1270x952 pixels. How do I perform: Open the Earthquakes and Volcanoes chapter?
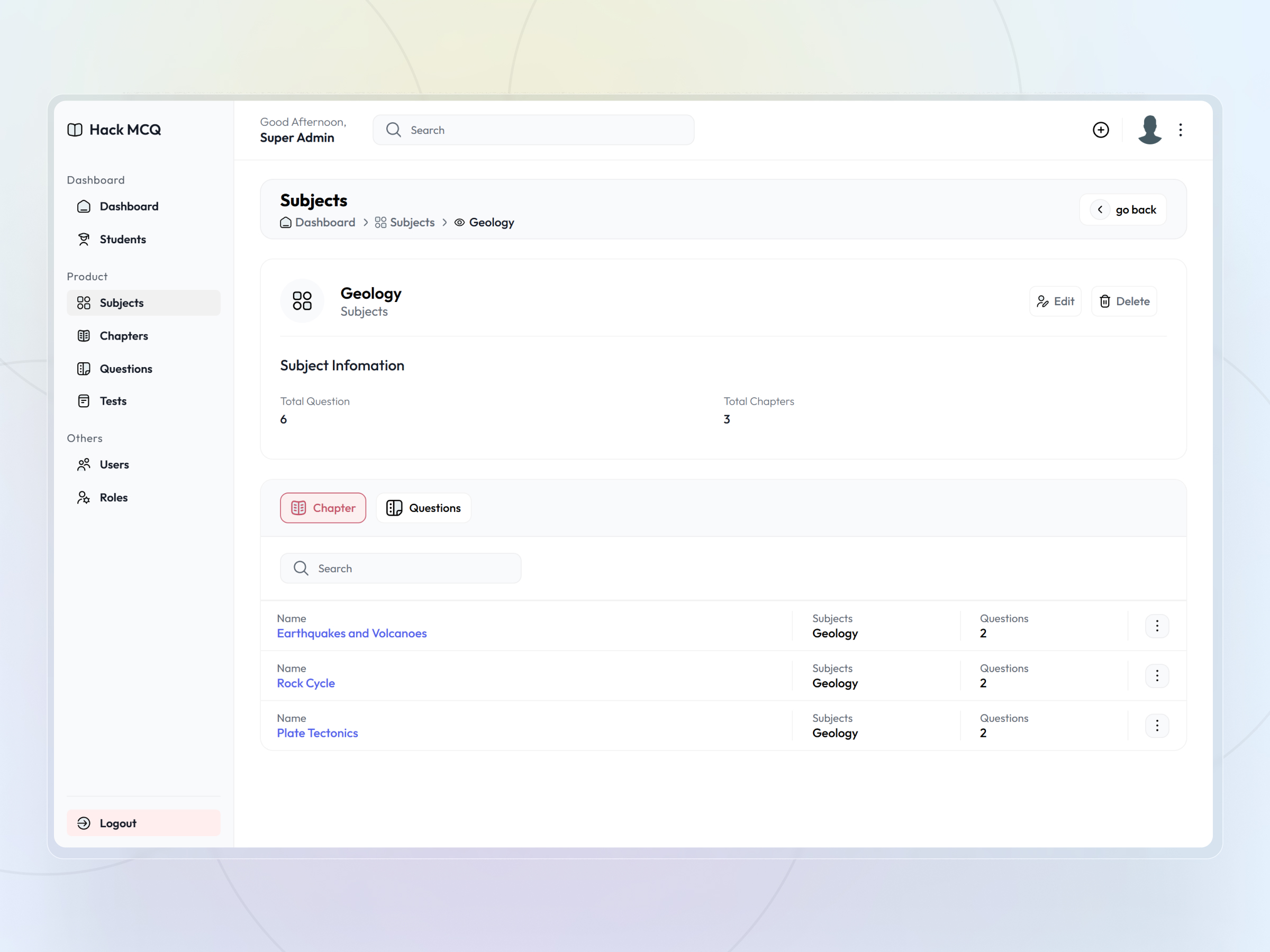click(x=351, y=633)
